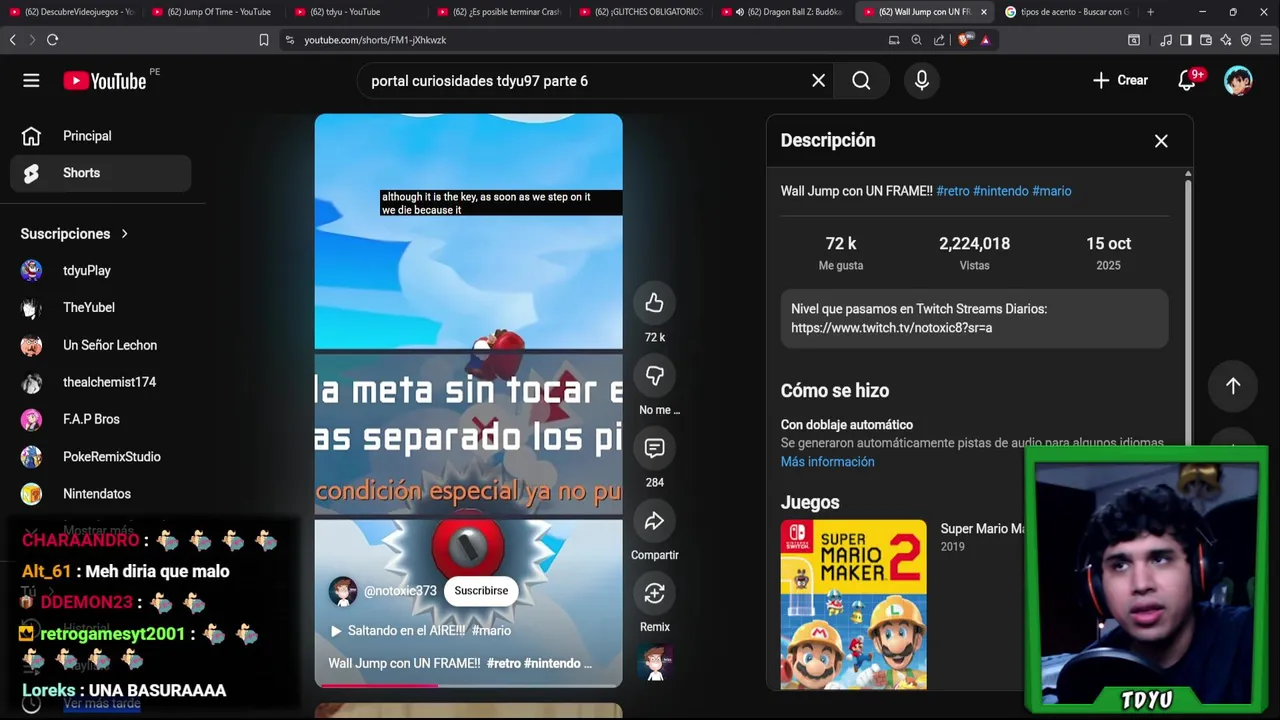This screenshot has width=1280, height=720.
Task: Subscribe to @notoxic373 with Suscribirse
Action: 481,591
